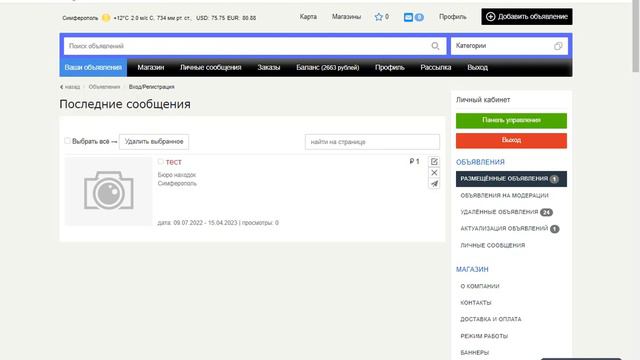Click the back arrow назад

pyautogui.click(x=70, y=87)
